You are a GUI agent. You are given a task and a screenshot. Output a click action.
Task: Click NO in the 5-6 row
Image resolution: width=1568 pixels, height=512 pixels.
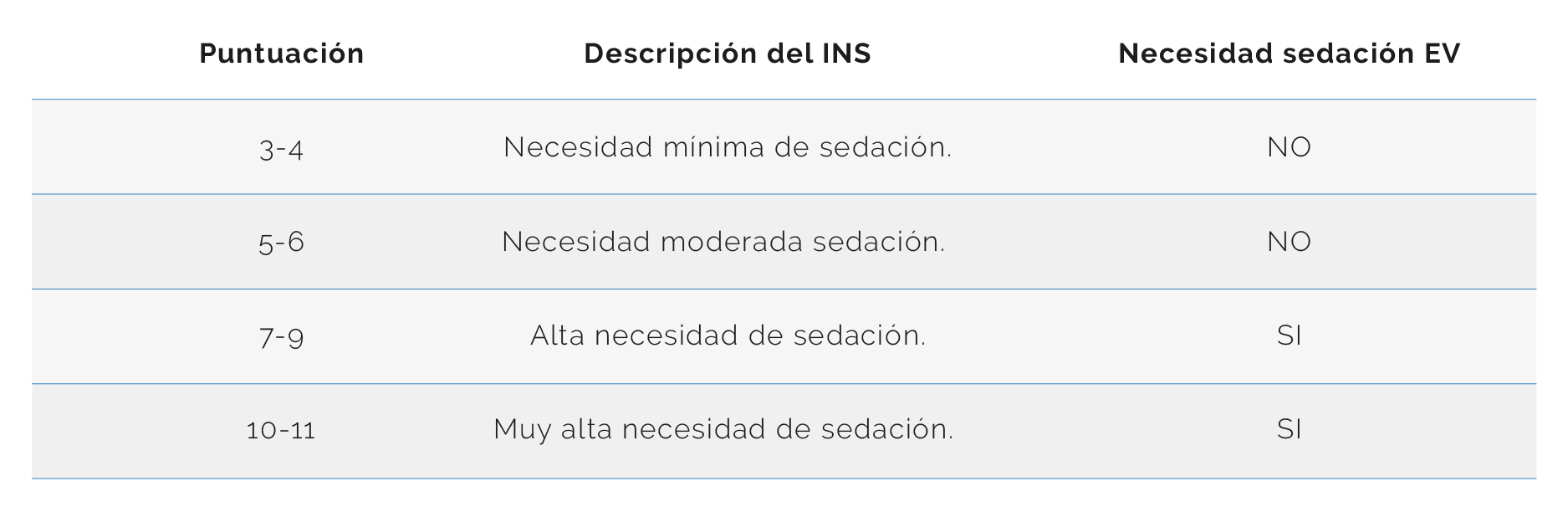click(1289, 242)
